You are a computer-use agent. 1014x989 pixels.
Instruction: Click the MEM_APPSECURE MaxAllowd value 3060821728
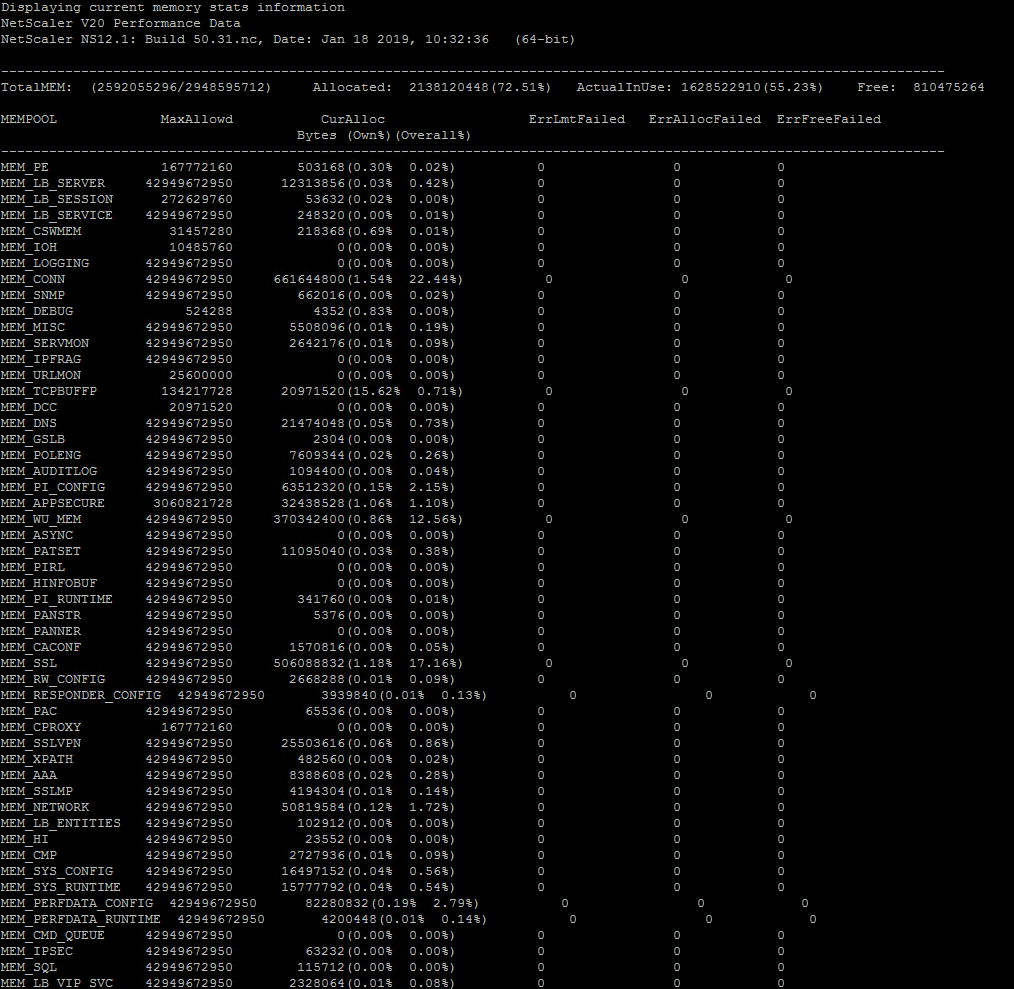click(188, 503)
